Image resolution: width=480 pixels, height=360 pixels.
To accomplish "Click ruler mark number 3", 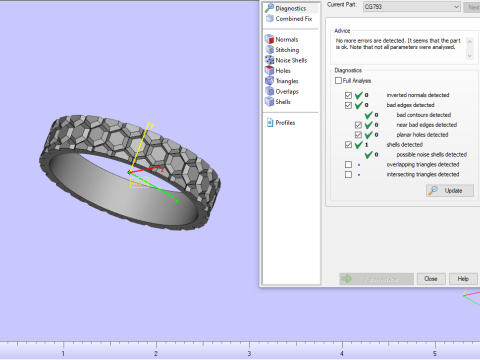I will [249, 353].
